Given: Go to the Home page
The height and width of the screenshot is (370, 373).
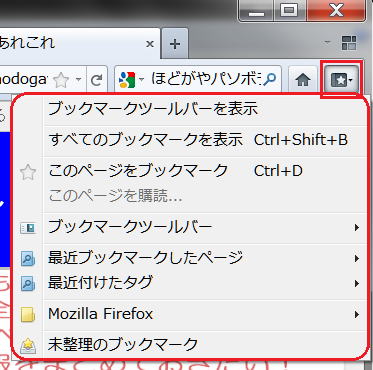Looking at the screenshot, I should (x=303, y=80).
